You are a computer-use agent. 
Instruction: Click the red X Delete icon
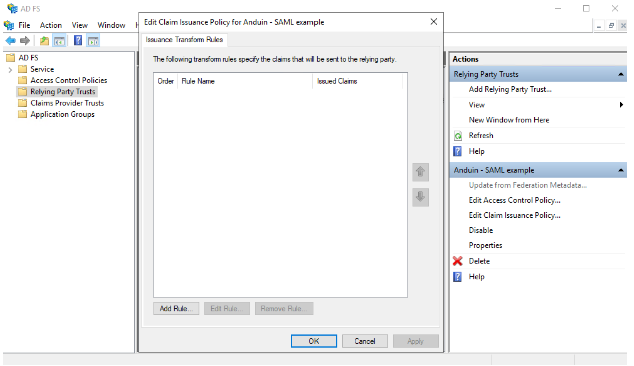point(458,261)
